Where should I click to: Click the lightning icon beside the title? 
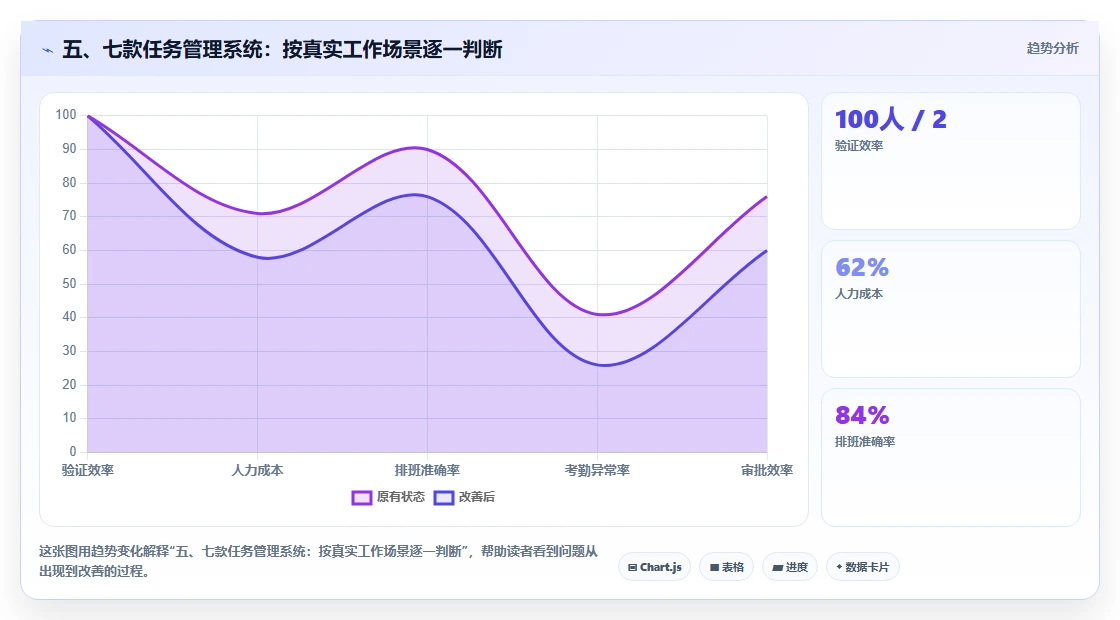pos(48,51)
